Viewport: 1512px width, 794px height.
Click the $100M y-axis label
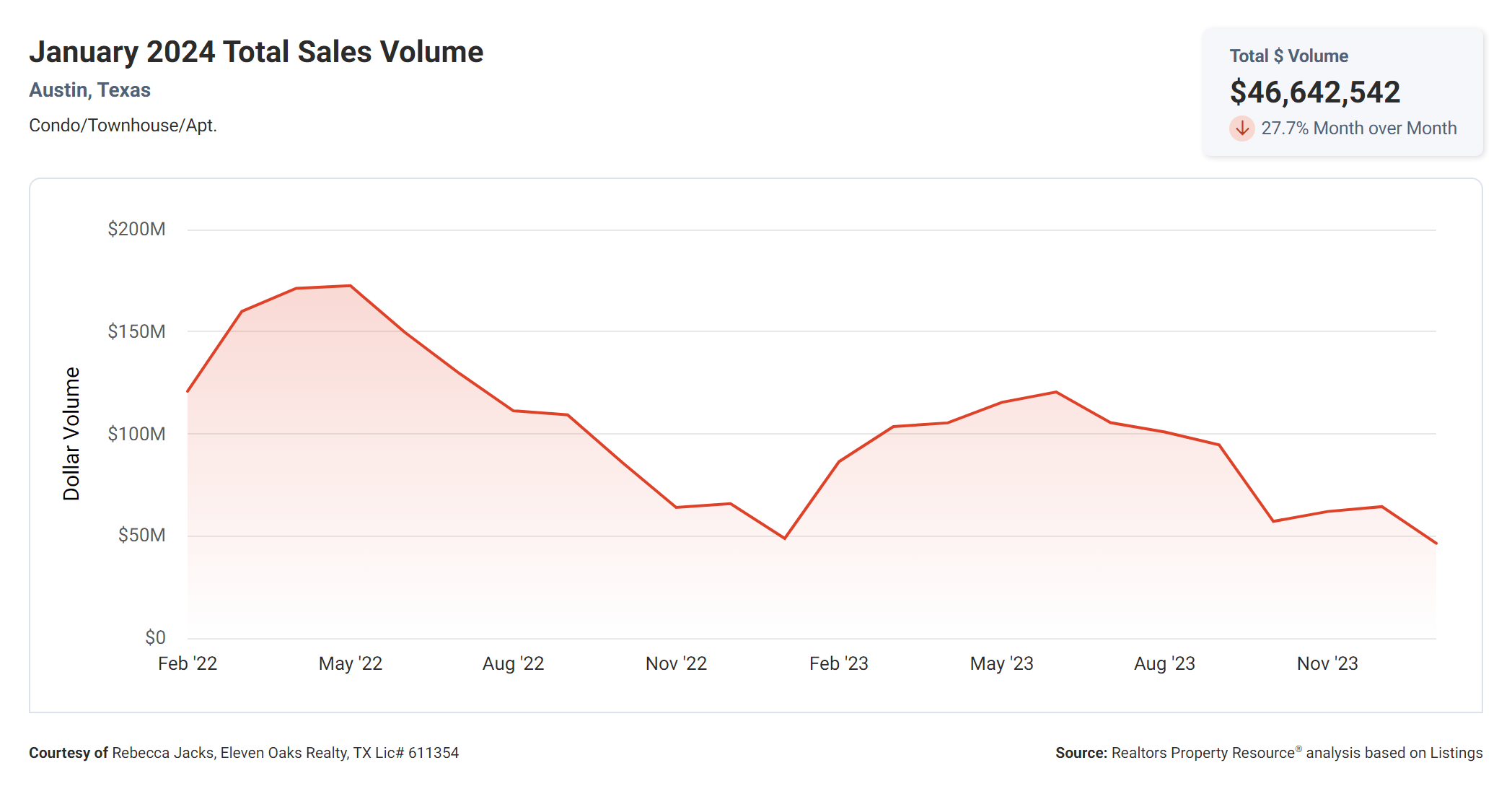point(136,434)
